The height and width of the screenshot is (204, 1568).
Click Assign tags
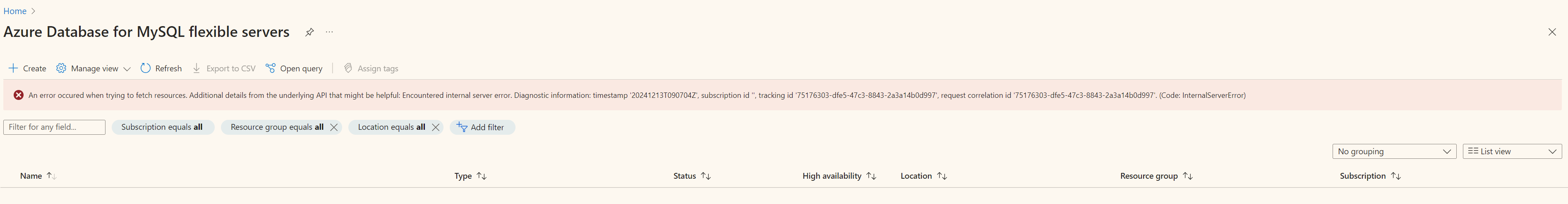pyautogui.click(x=371, y=68)
